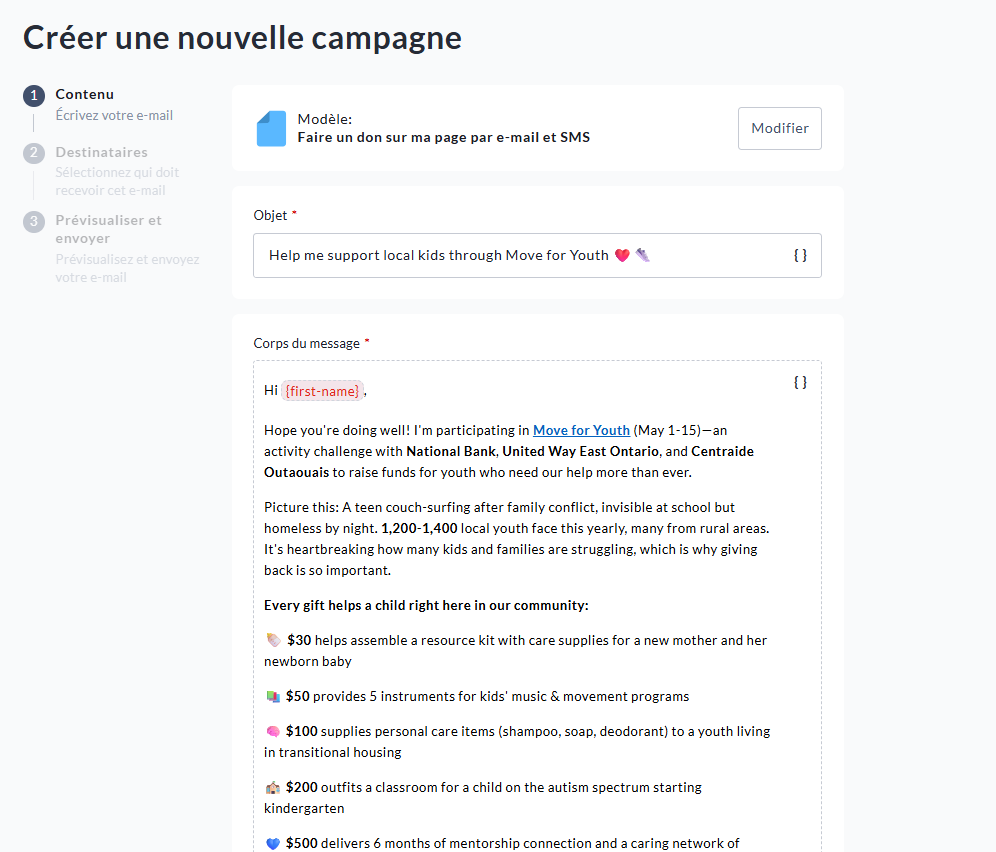Click step 1 circle for Contenu

point(34,96)
